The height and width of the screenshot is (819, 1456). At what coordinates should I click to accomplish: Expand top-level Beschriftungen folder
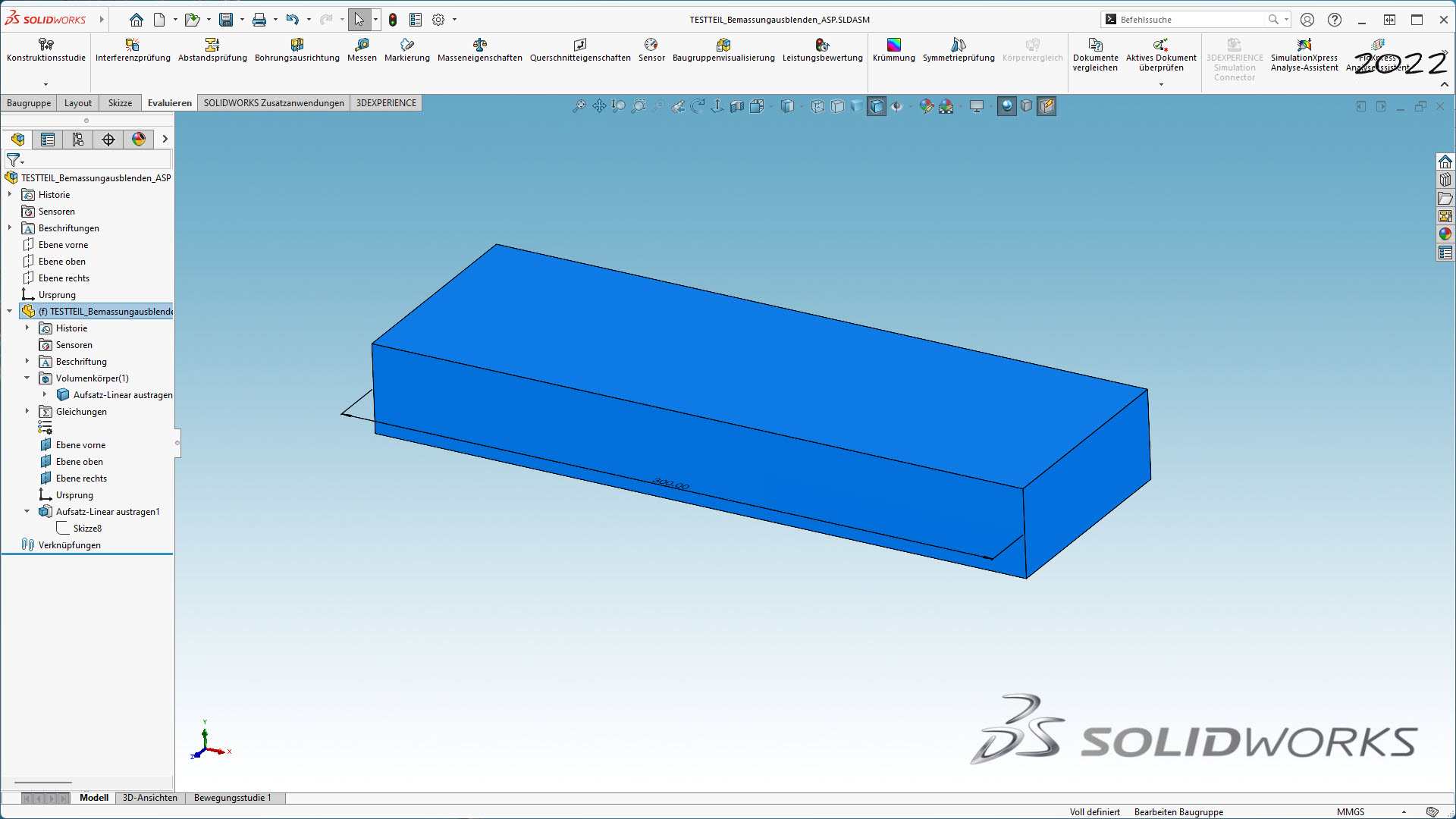[x=10, y=228]
